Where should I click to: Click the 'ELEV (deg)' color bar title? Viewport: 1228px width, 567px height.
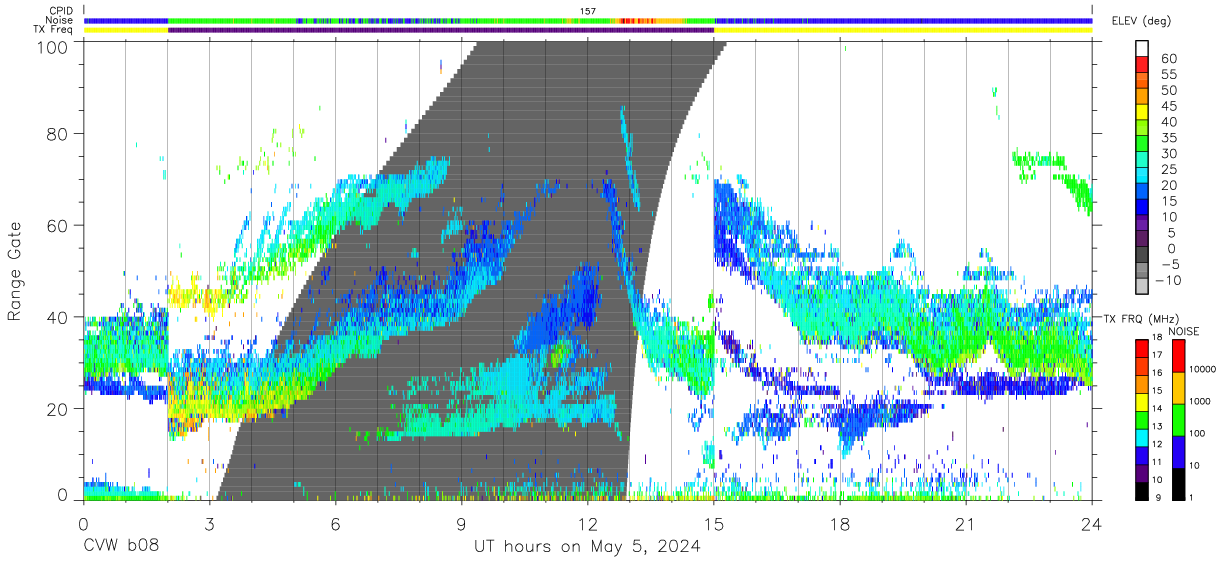1141,20
